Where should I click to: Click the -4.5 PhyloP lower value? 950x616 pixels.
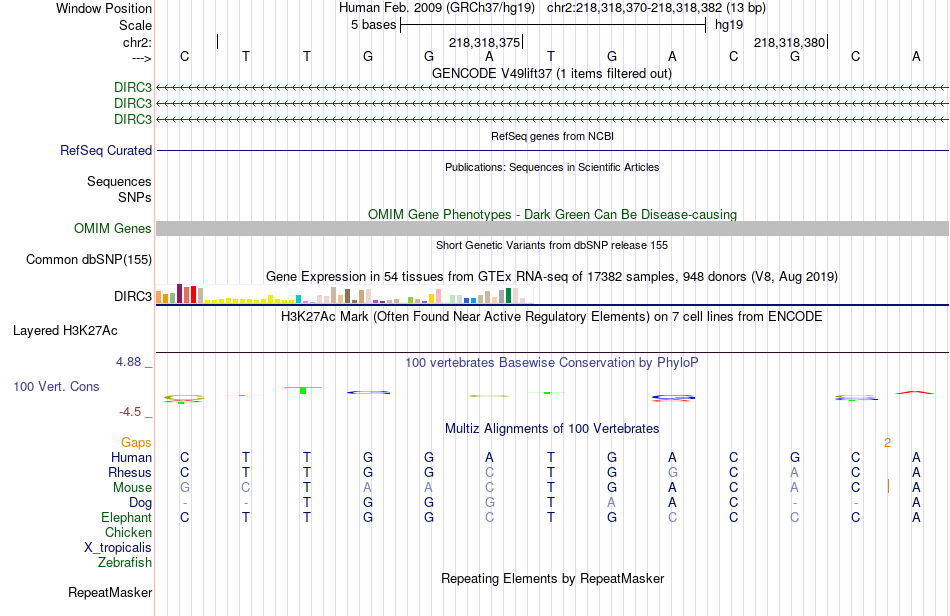click(x=130, y=412)
